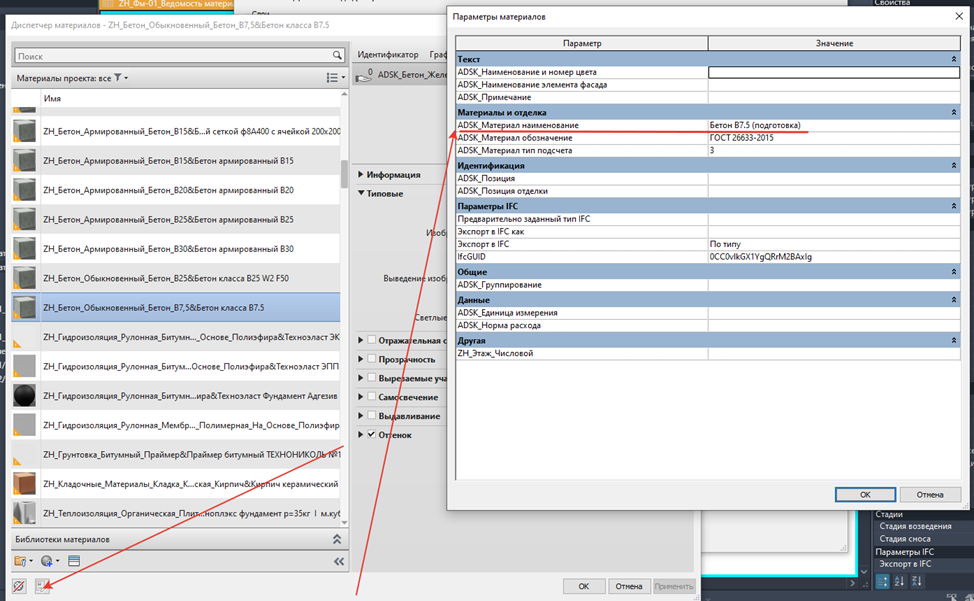974x601 pixels.
Task: Click the Z-to-A sort icon in properties
Action: pos(917,582)
